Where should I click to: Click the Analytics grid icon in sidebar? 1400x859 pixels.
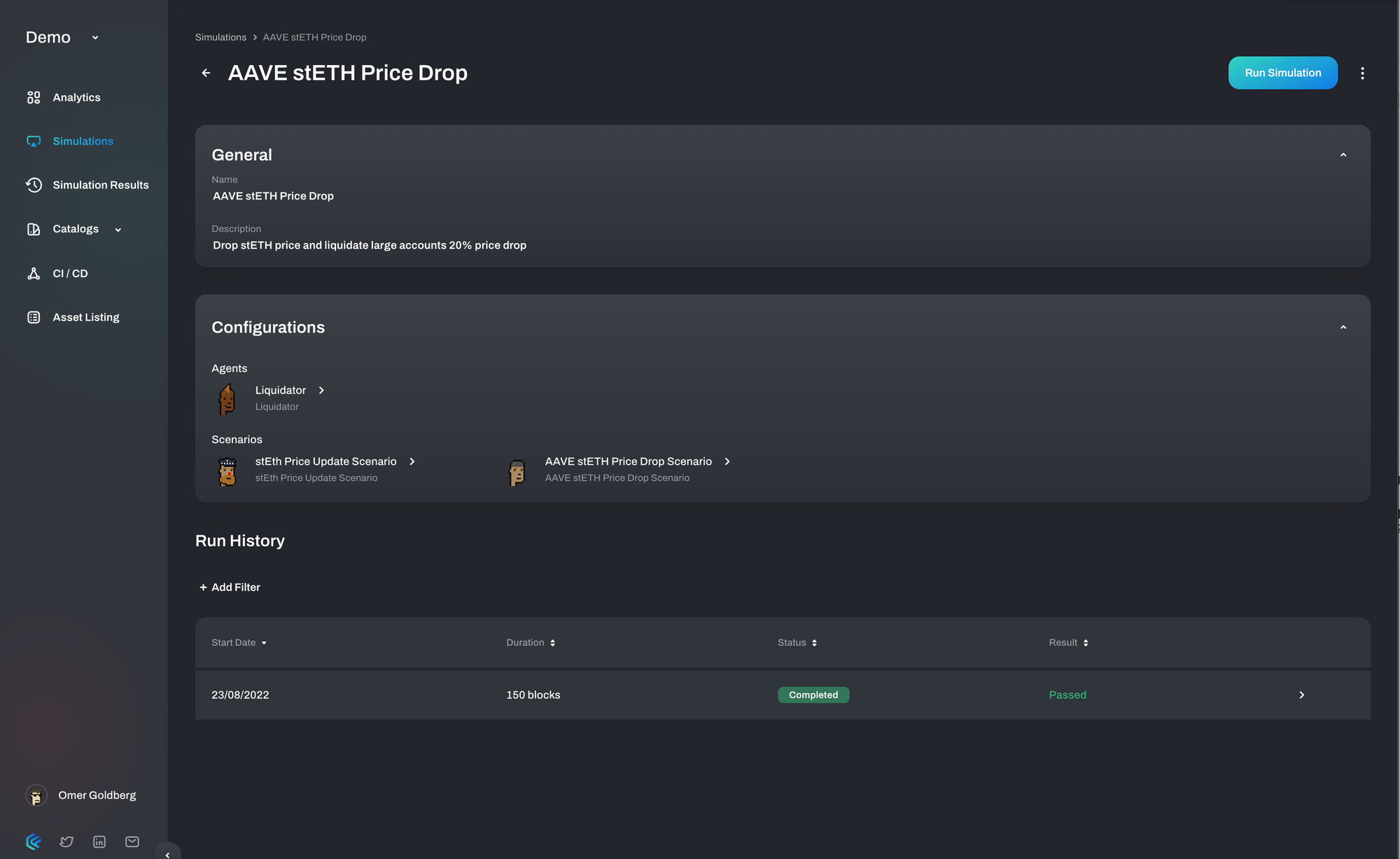click(34, 97)
